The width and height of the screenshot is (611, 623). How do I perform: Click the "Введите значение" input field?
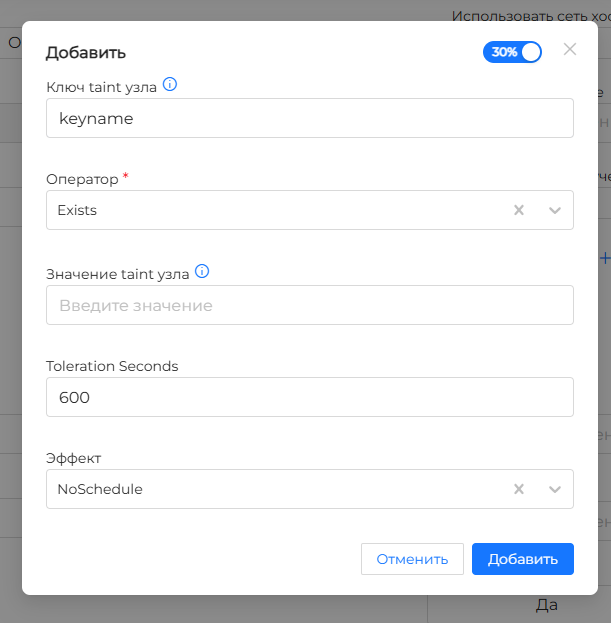coord(309,305)
